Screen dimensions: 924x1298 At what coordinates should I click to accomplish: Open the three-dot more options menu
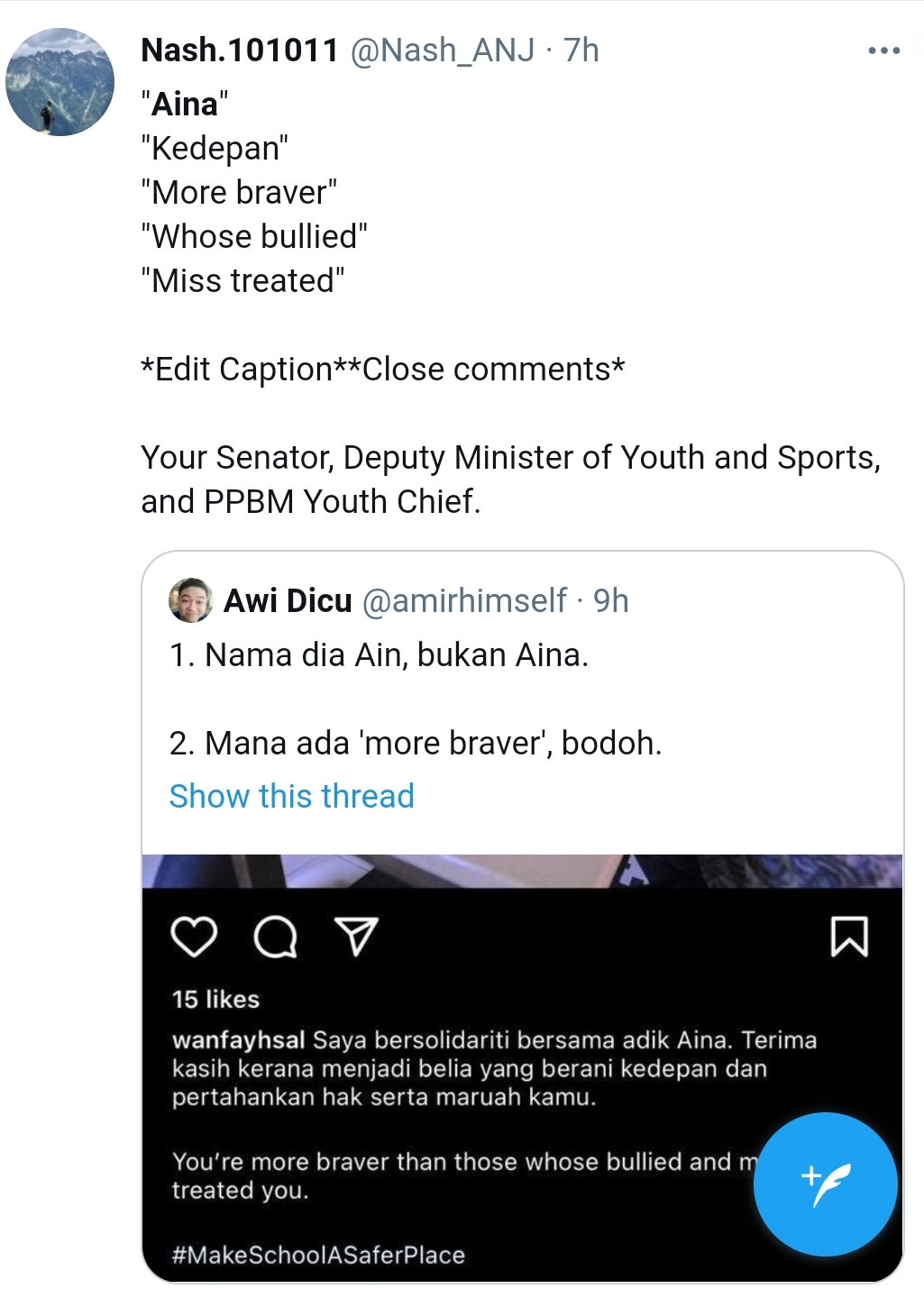[883, 50]
